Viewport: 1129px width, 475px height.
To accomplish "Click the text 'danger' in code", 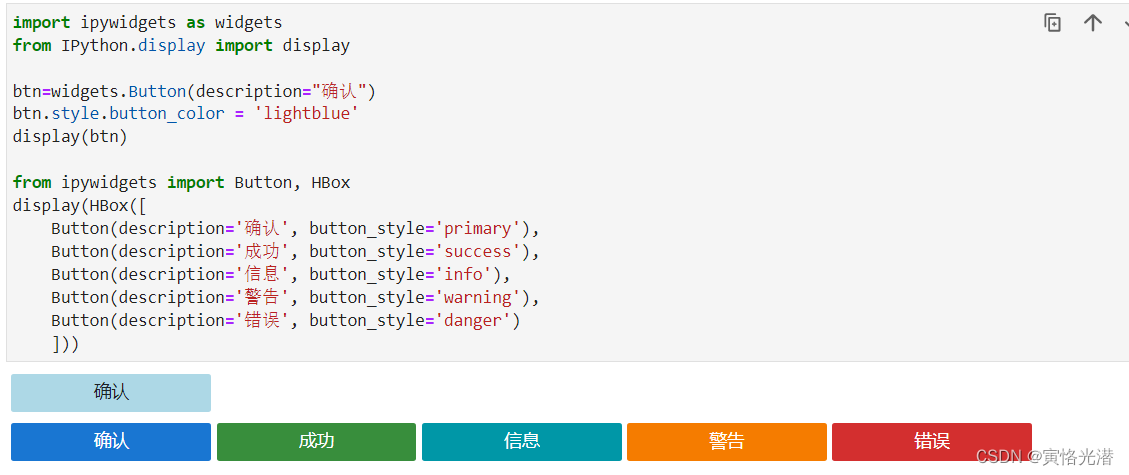I will [473, 321].
